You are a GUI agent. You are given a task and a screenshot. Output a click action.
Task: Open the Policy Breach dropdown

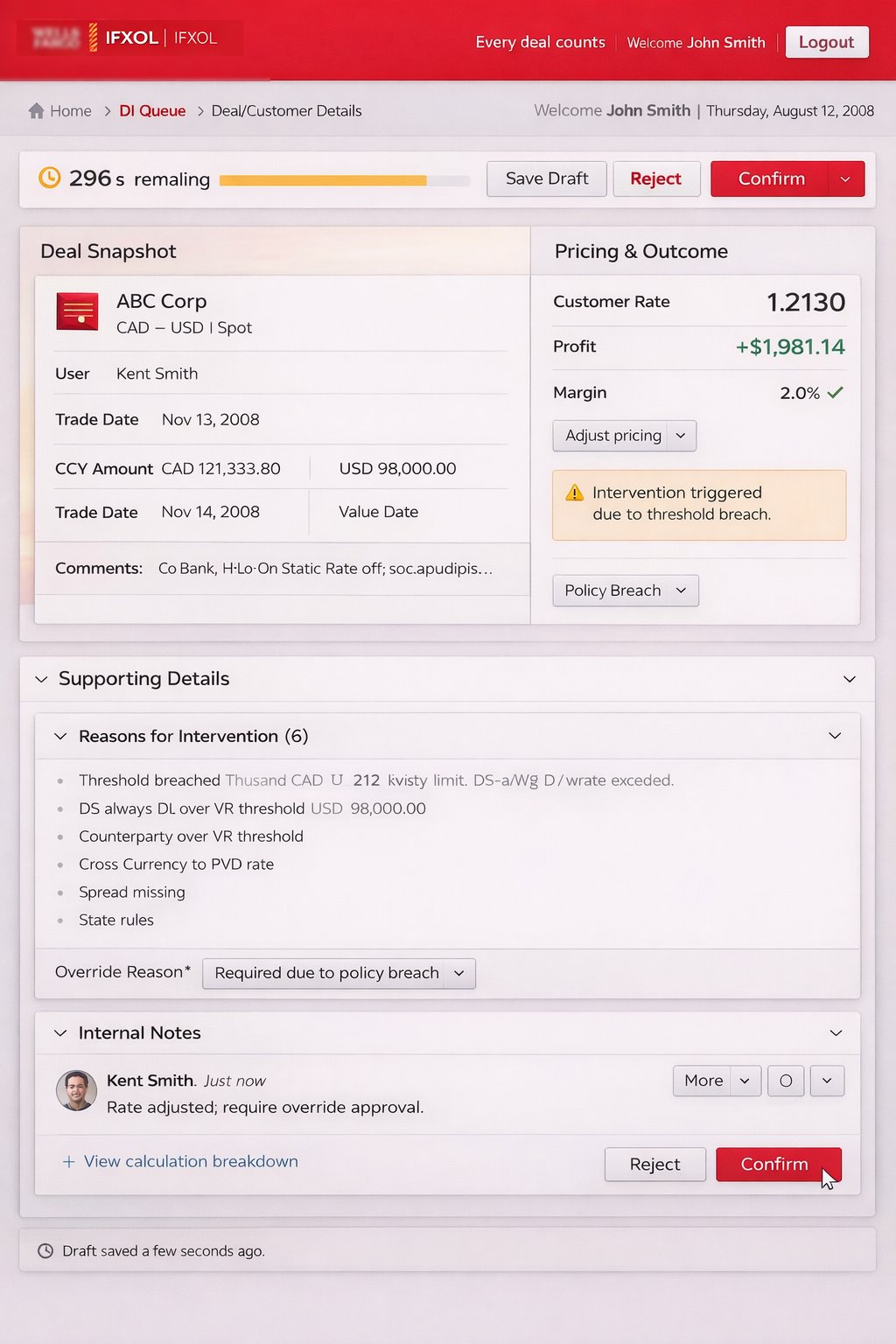(625, 591)
